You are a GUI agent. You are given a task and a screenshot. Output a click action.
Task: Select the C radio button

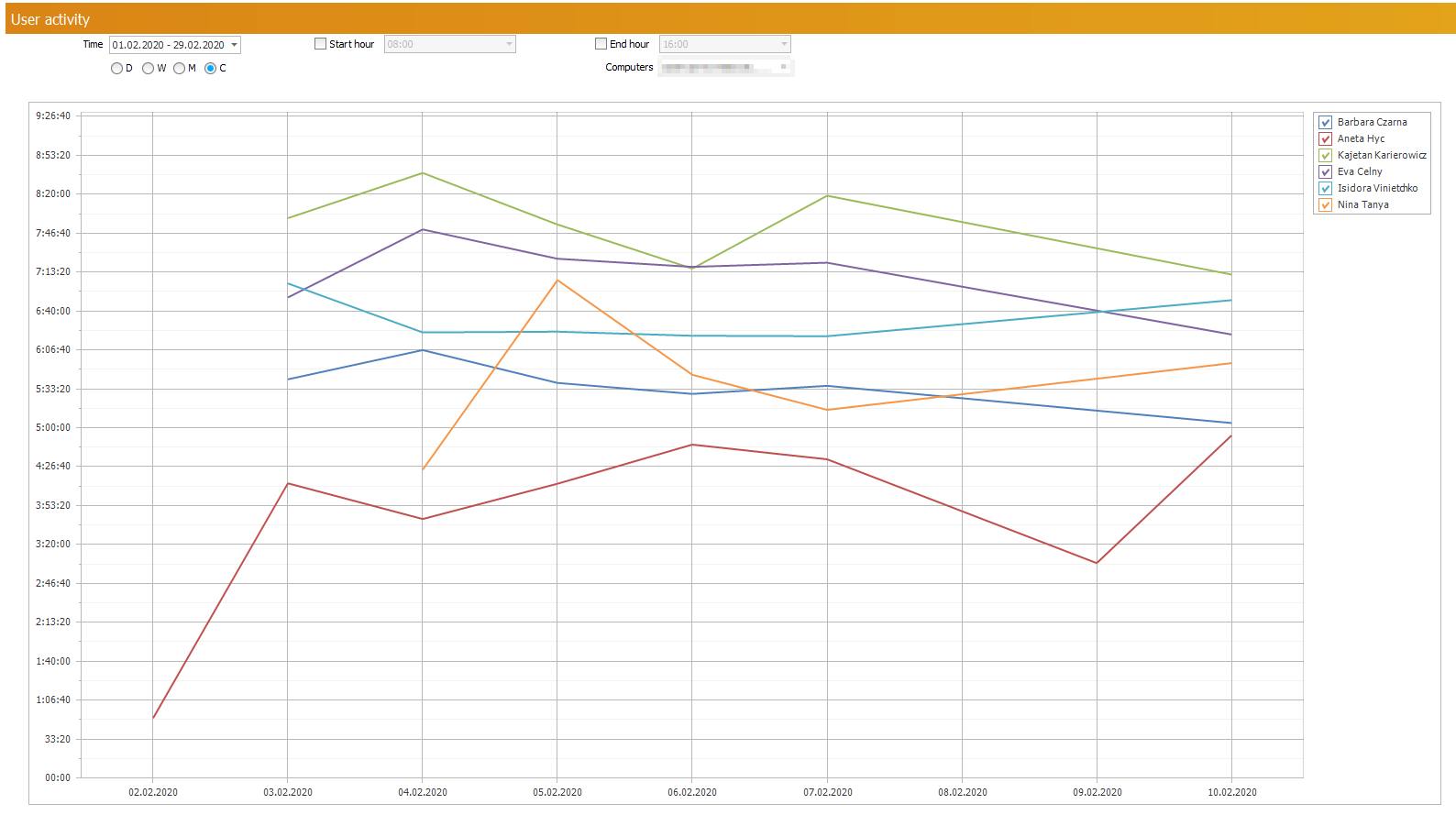210,68
